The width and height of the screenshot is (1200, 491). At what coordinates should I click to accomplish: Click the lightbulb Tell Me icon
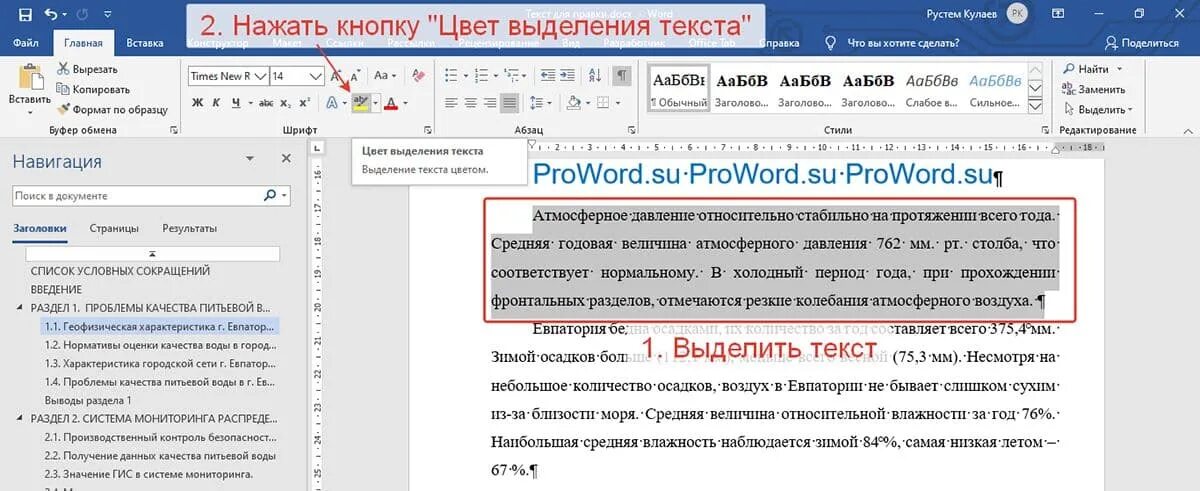(x=830, y=43)
